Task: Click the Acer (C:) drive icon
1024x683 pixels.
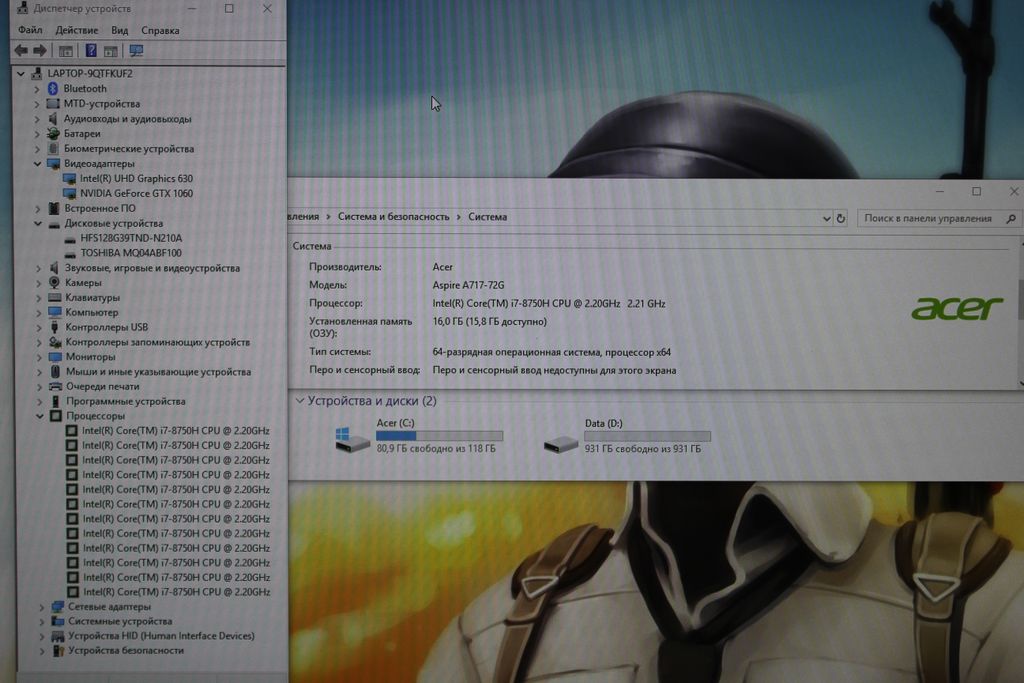Action: pos(353,439)
